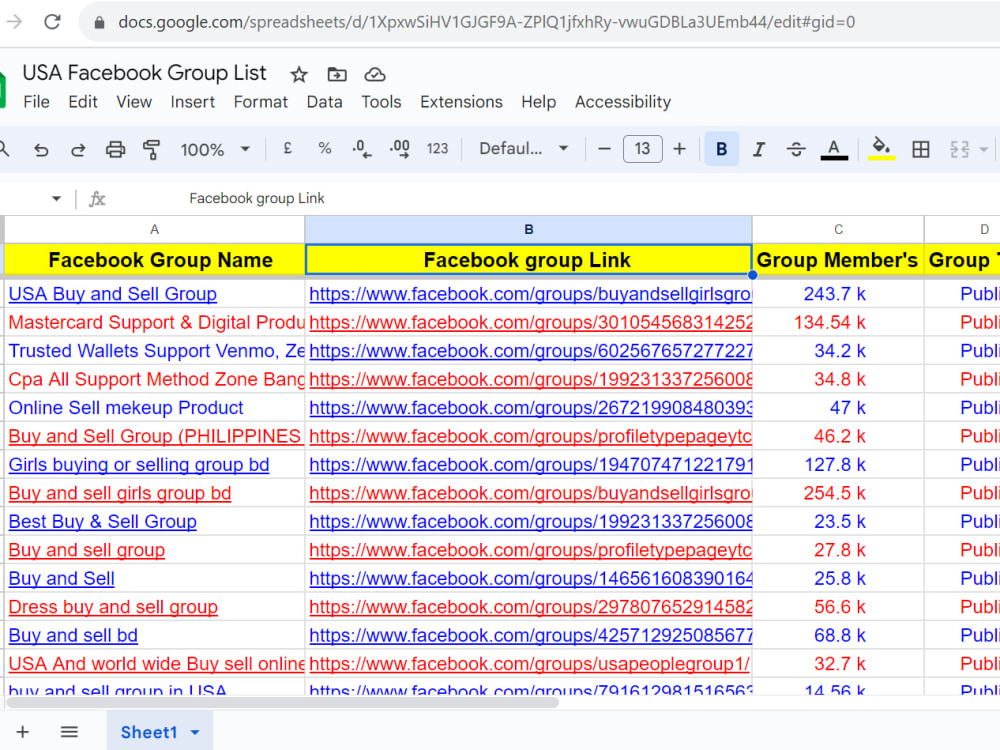Open the yellow fill colour picker

click(x=881, y=148)
